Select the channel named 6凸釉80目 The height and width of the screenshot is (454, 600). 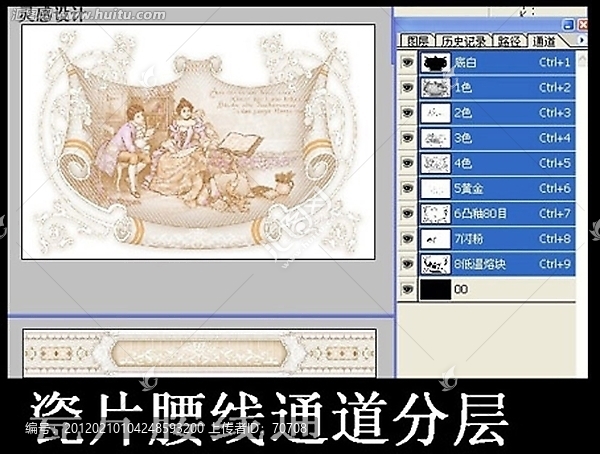click(x=480, y=214)
